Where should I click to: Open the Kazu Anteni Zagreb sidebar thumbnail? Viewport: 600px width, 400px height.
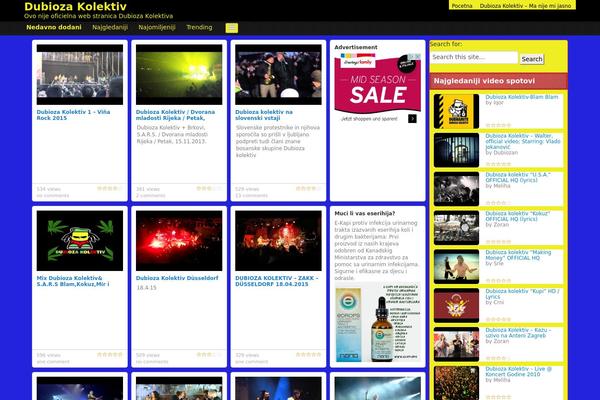(457, 344)
